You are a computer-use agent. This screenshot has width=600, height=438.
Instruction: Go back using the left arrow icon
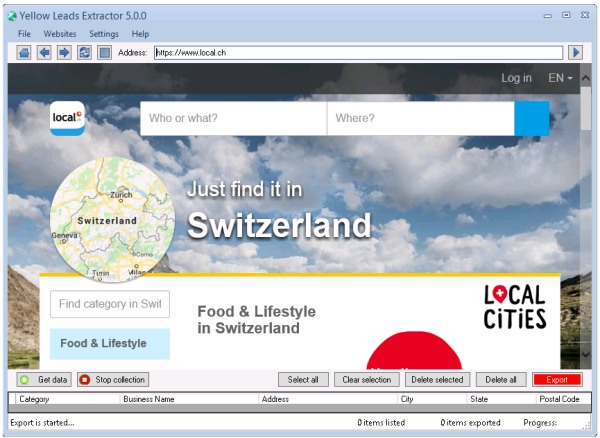coord(44,52)
